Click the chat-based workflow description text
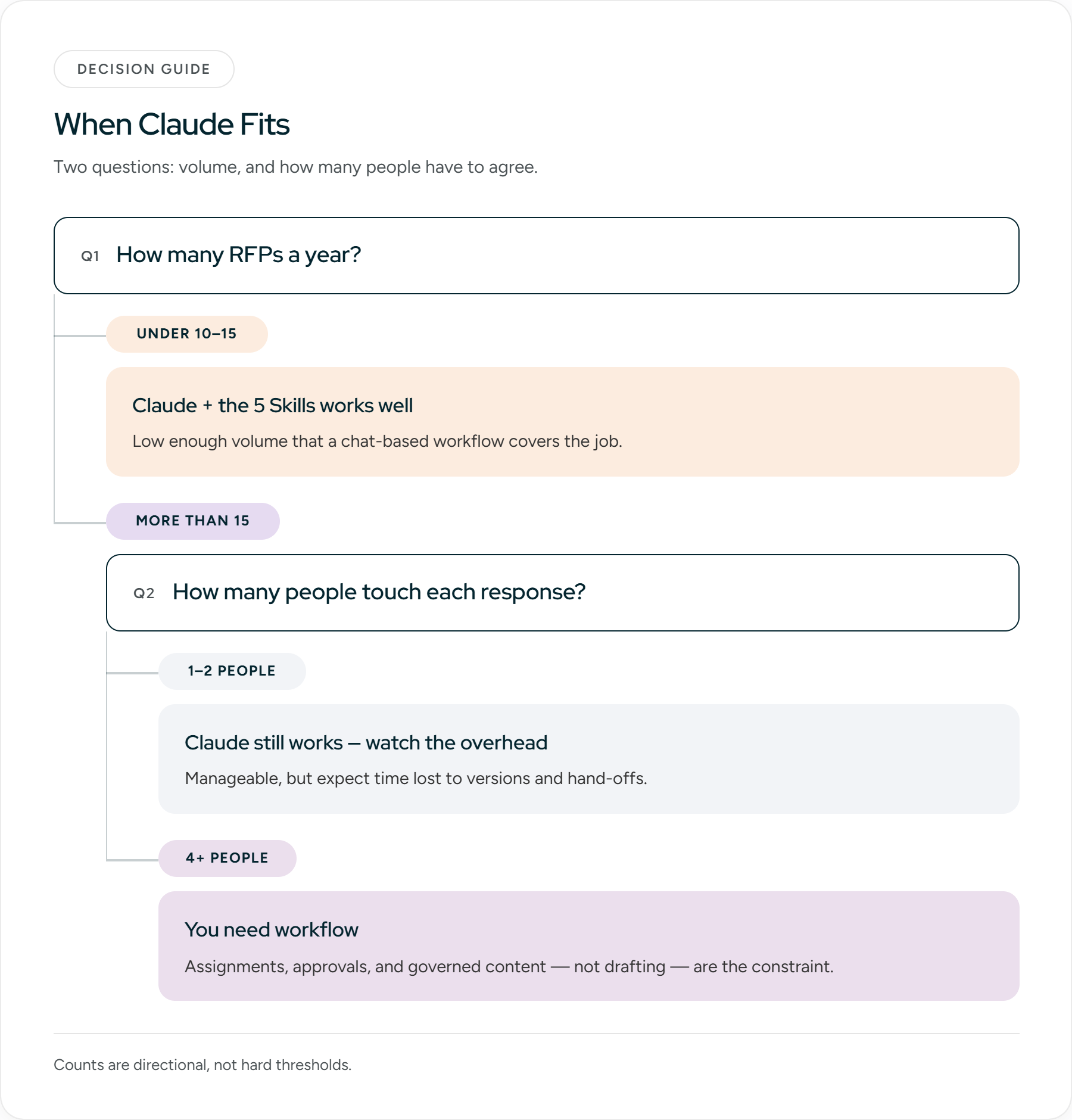The height and width of the screenshot is (1120, 1072). coord(377,441)
